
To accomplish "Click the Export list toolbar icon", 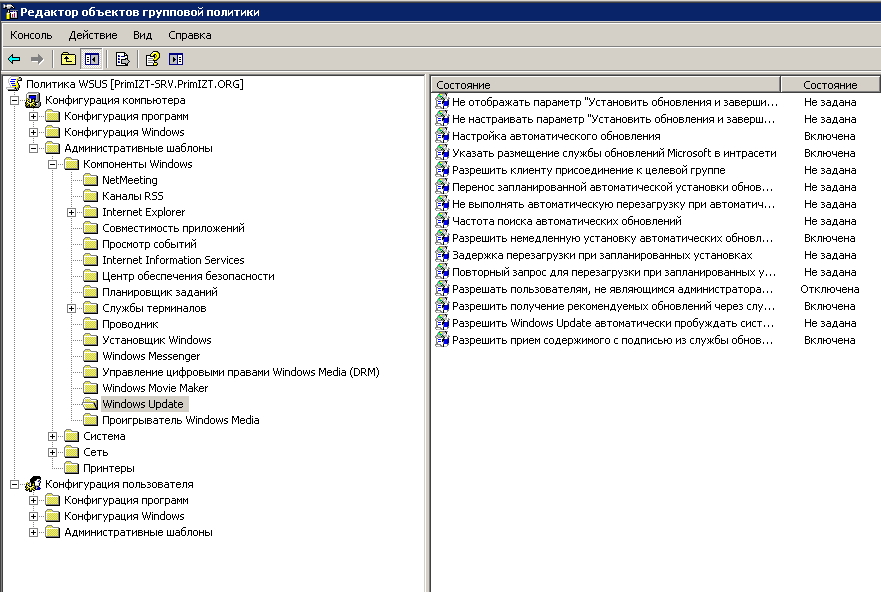I will point(122,59).
